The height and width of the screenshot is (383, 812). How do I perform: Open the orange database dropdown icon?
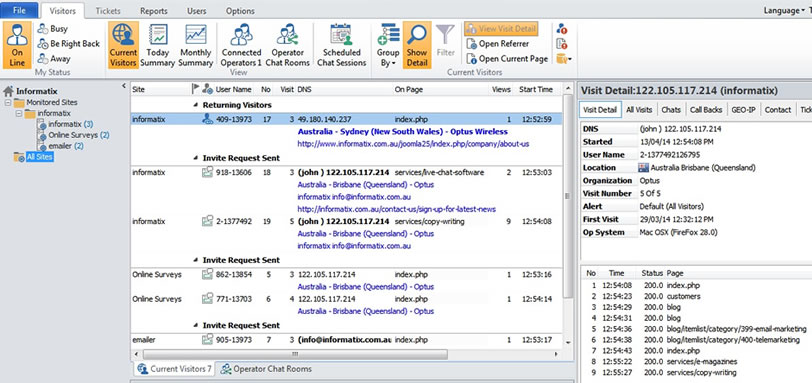(x=563, y=59)
